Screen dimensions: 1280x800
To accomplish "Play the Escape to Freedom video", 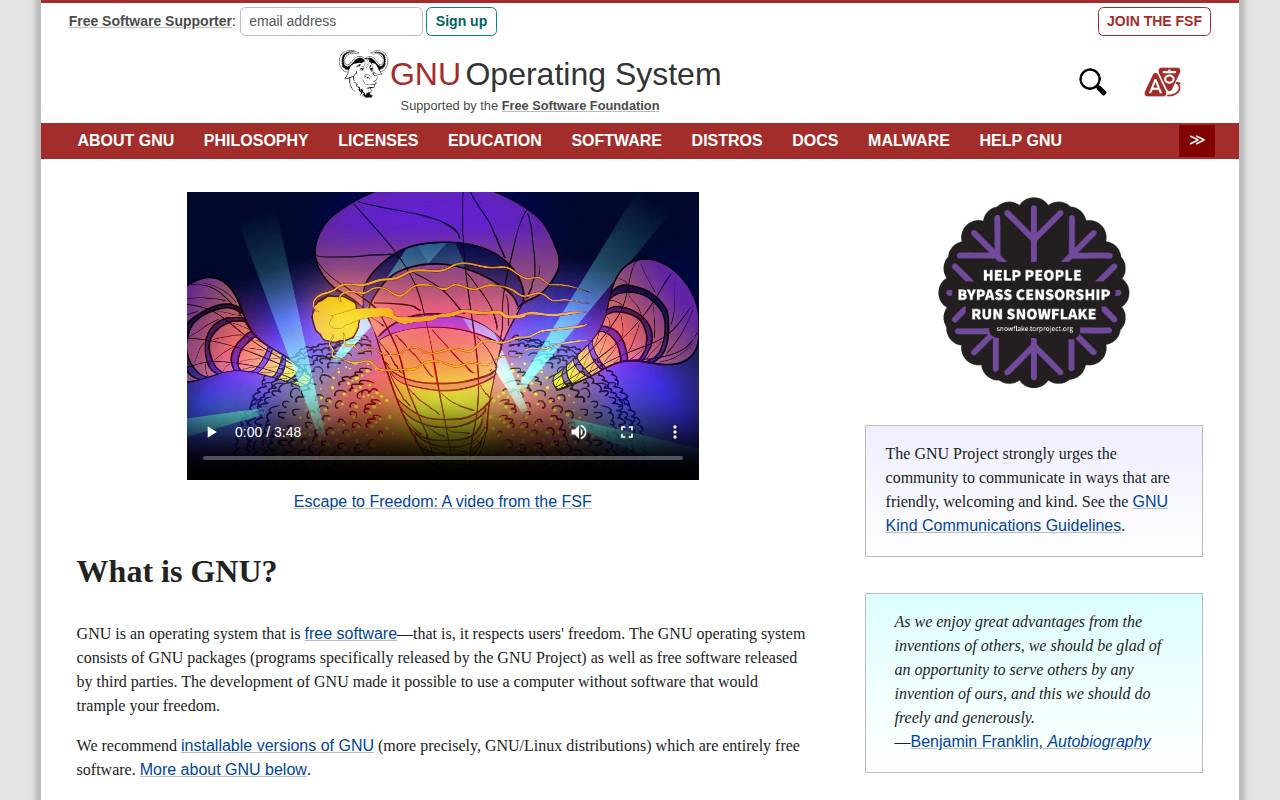I will (211, 432).
